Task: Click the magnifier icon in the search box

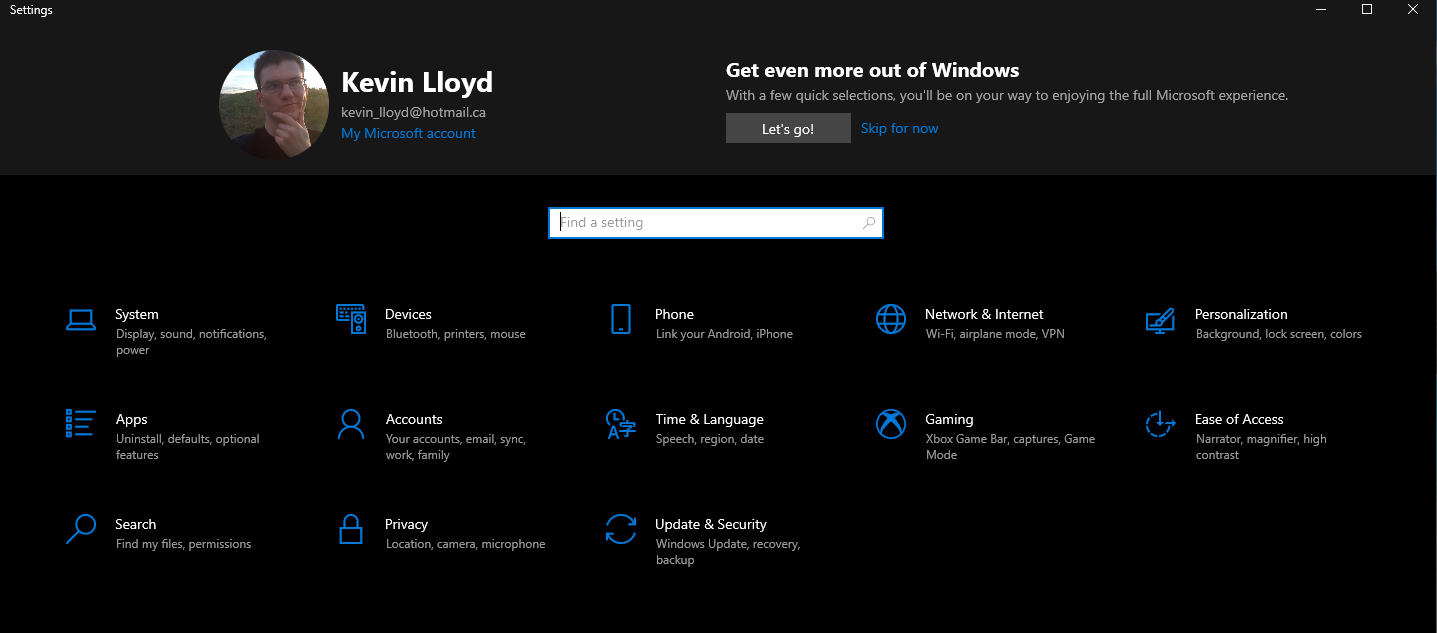Action: [x=869, y=223]
